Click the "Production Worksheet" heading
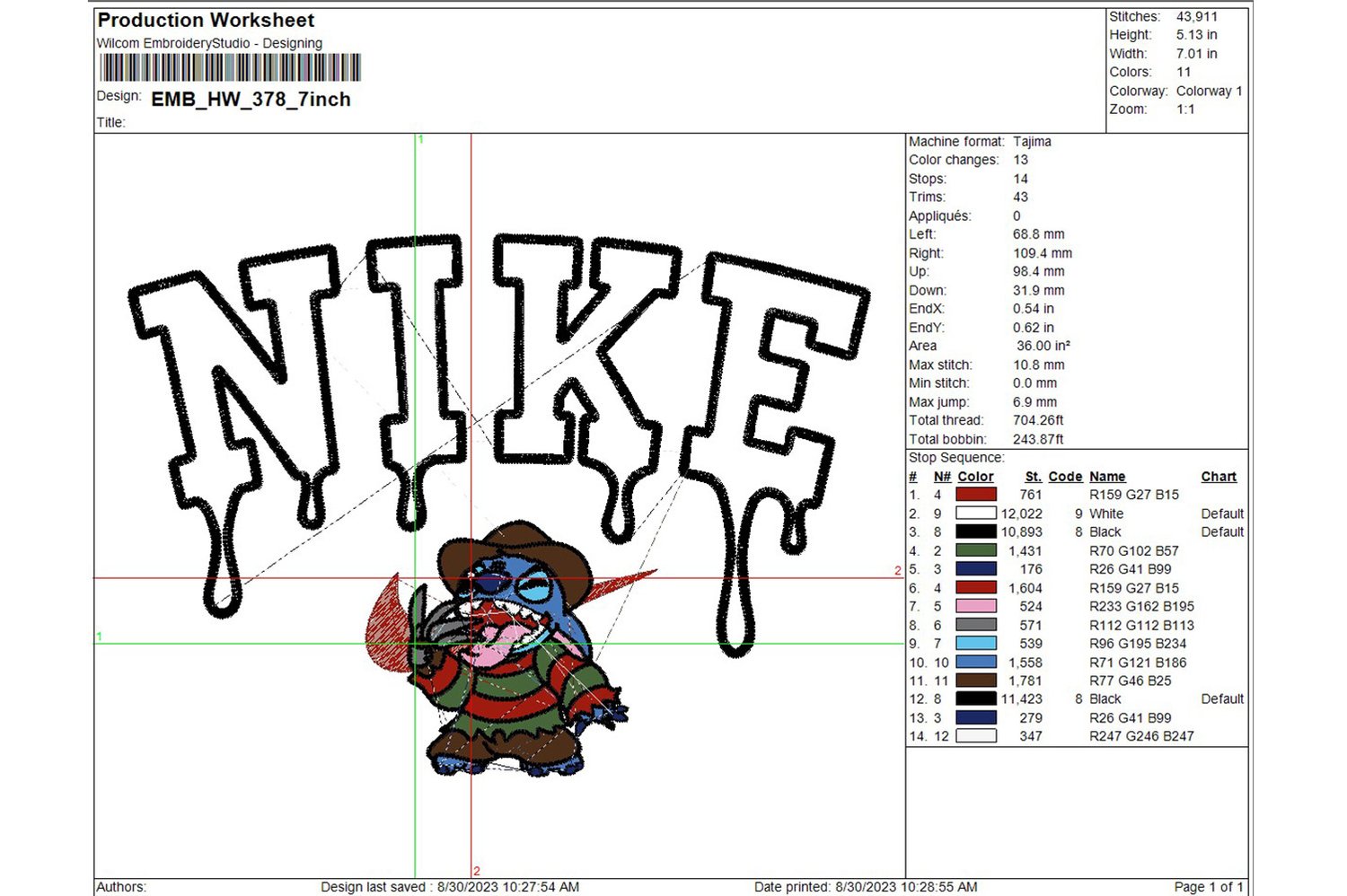1347x896 pixels. (206, 20)
